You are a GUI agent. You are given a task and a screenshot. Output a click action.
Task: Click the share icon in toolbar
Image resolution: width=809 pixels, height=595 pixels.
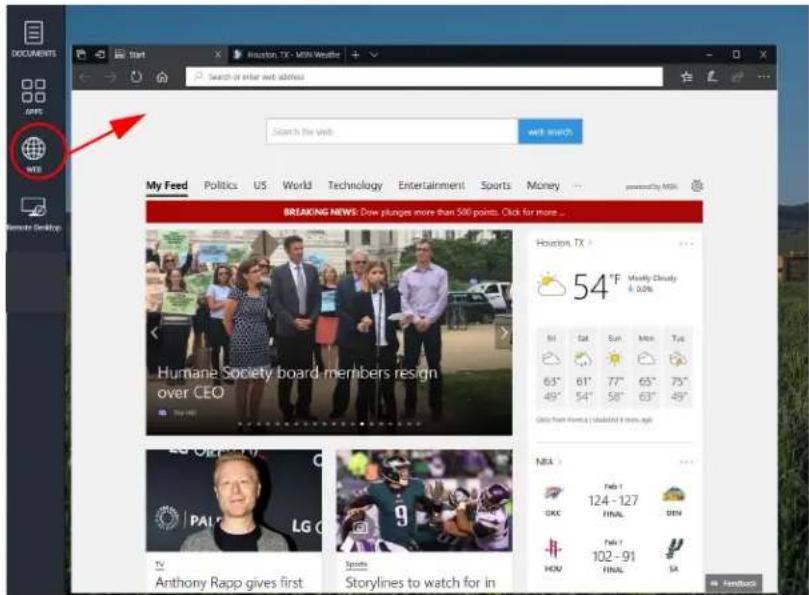pyautogui.click(x=738, y=77)
